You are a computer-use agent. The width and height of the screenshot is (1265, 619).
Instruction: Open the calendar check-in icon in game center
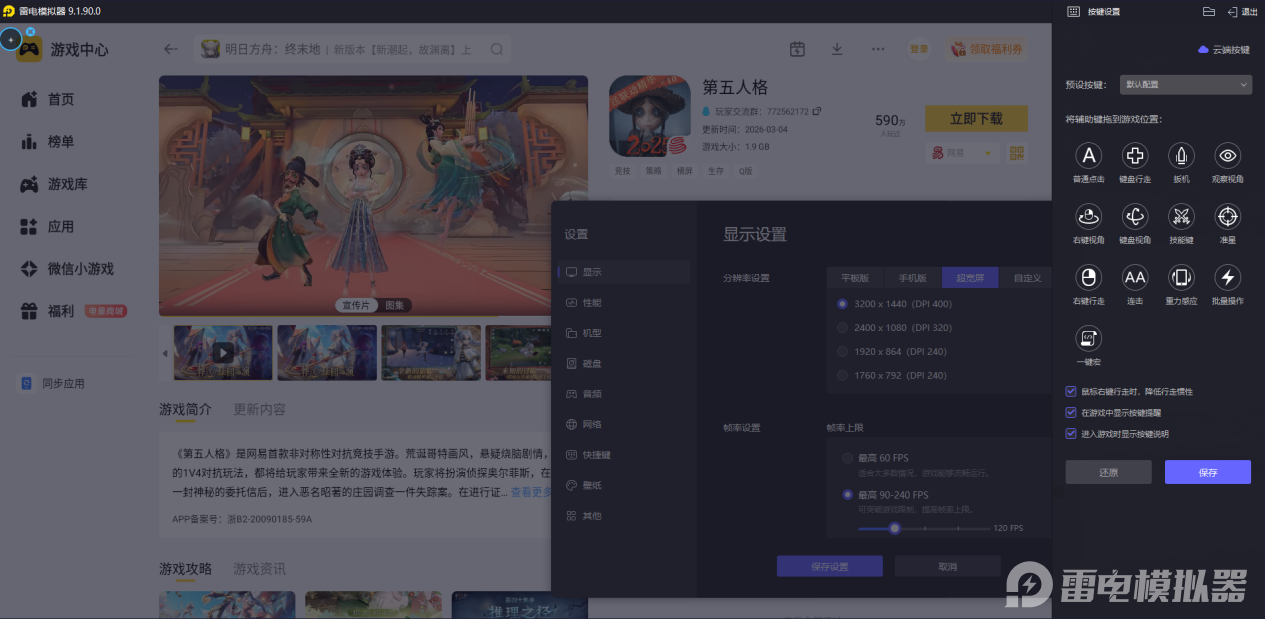click(797, 49)
